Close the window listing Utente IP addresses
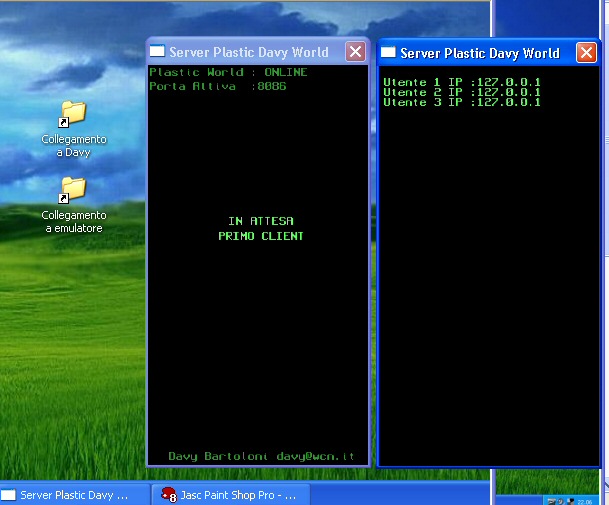This screenshot has width=609, height=505. tap(586, 53)
